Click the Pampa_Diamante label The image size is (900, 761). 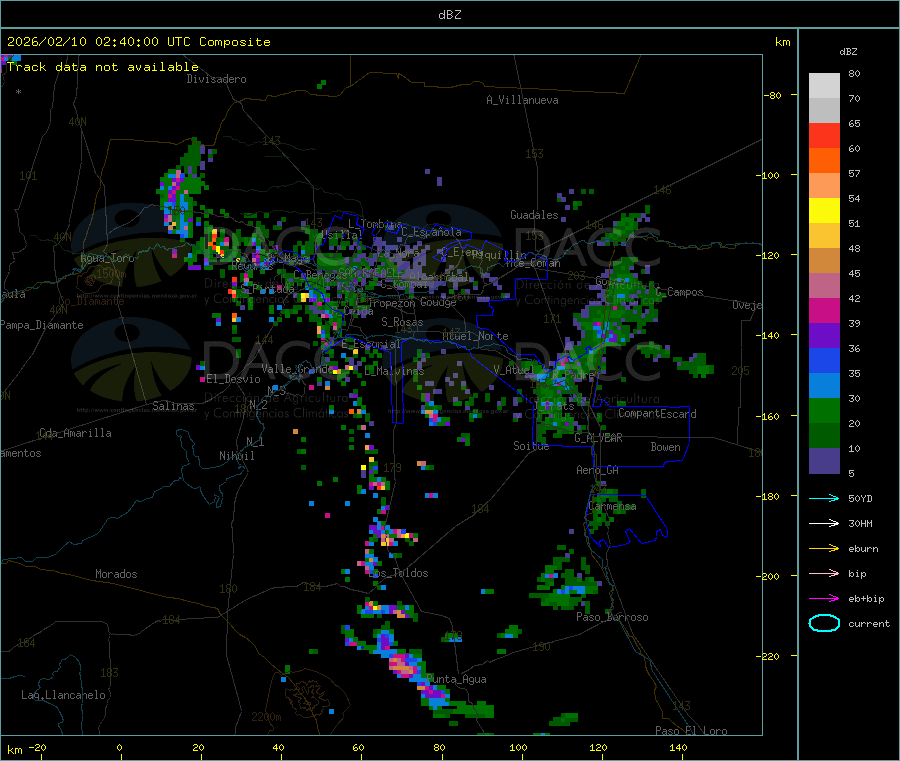tap(42, 325)
